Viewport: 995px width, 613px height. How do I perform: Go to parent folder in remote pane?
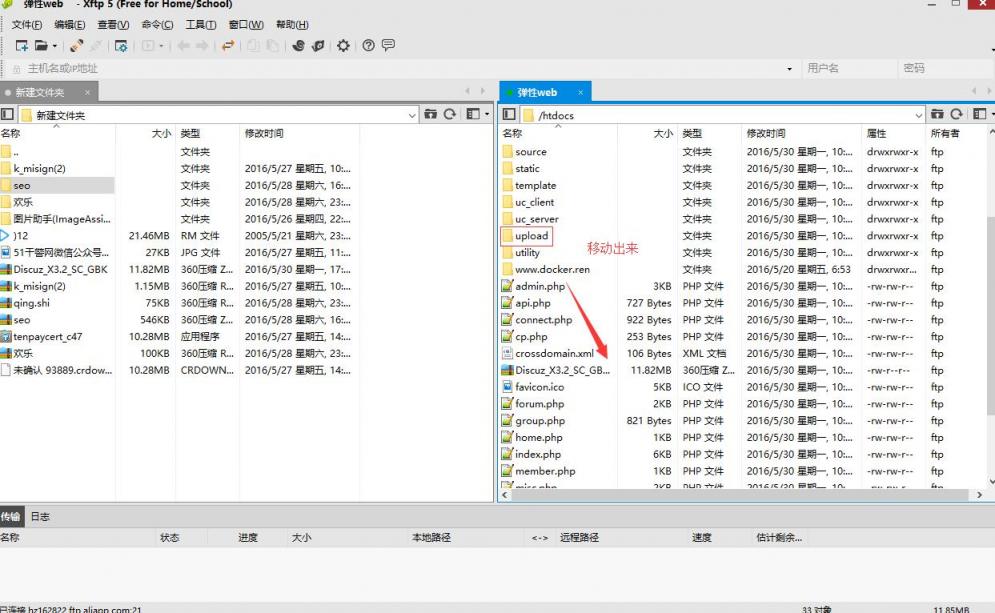[x=937, y=115]
